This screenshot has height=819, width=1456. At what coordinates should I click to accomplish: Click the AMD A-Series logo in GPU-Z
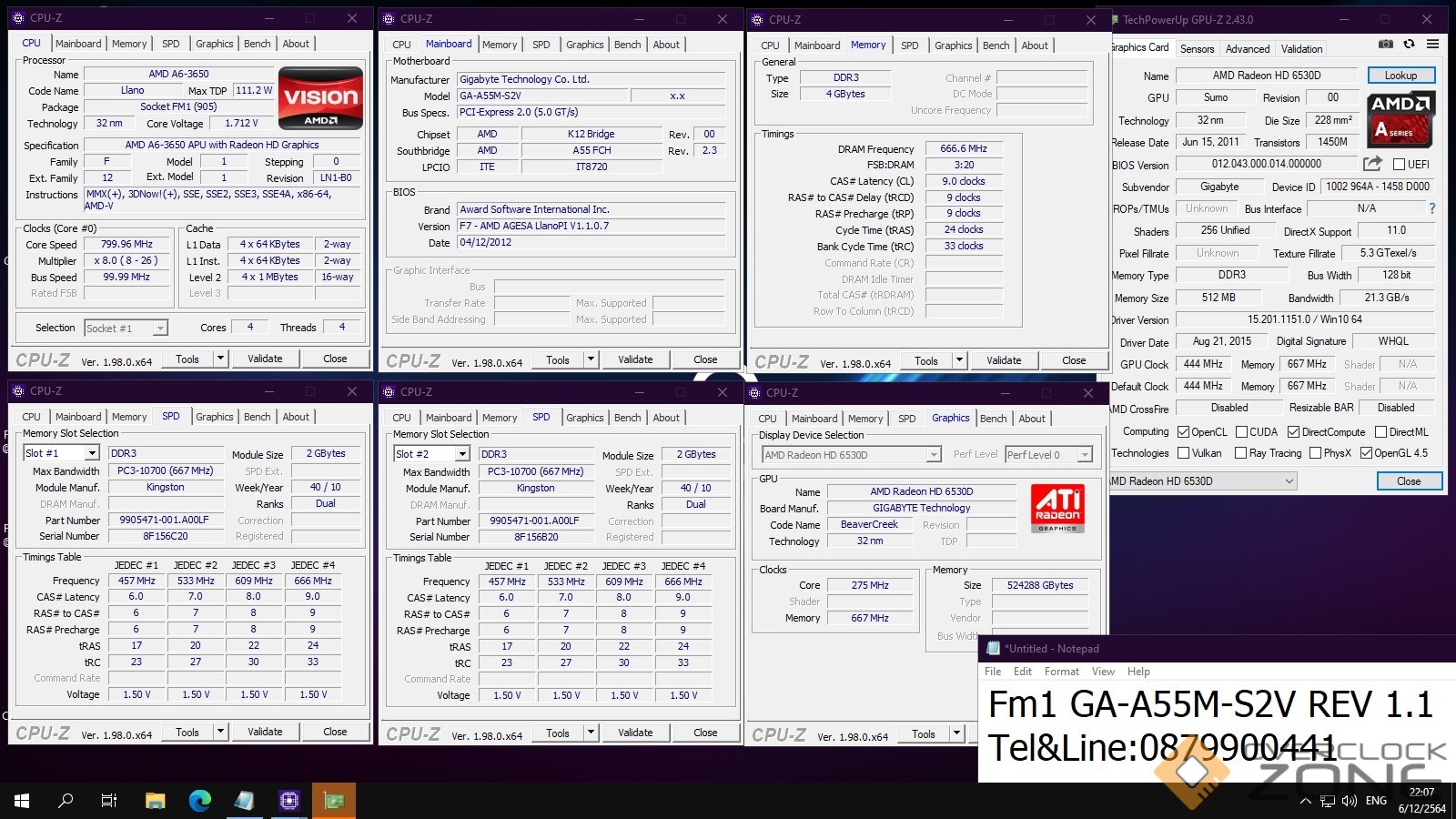(1401, 119)
